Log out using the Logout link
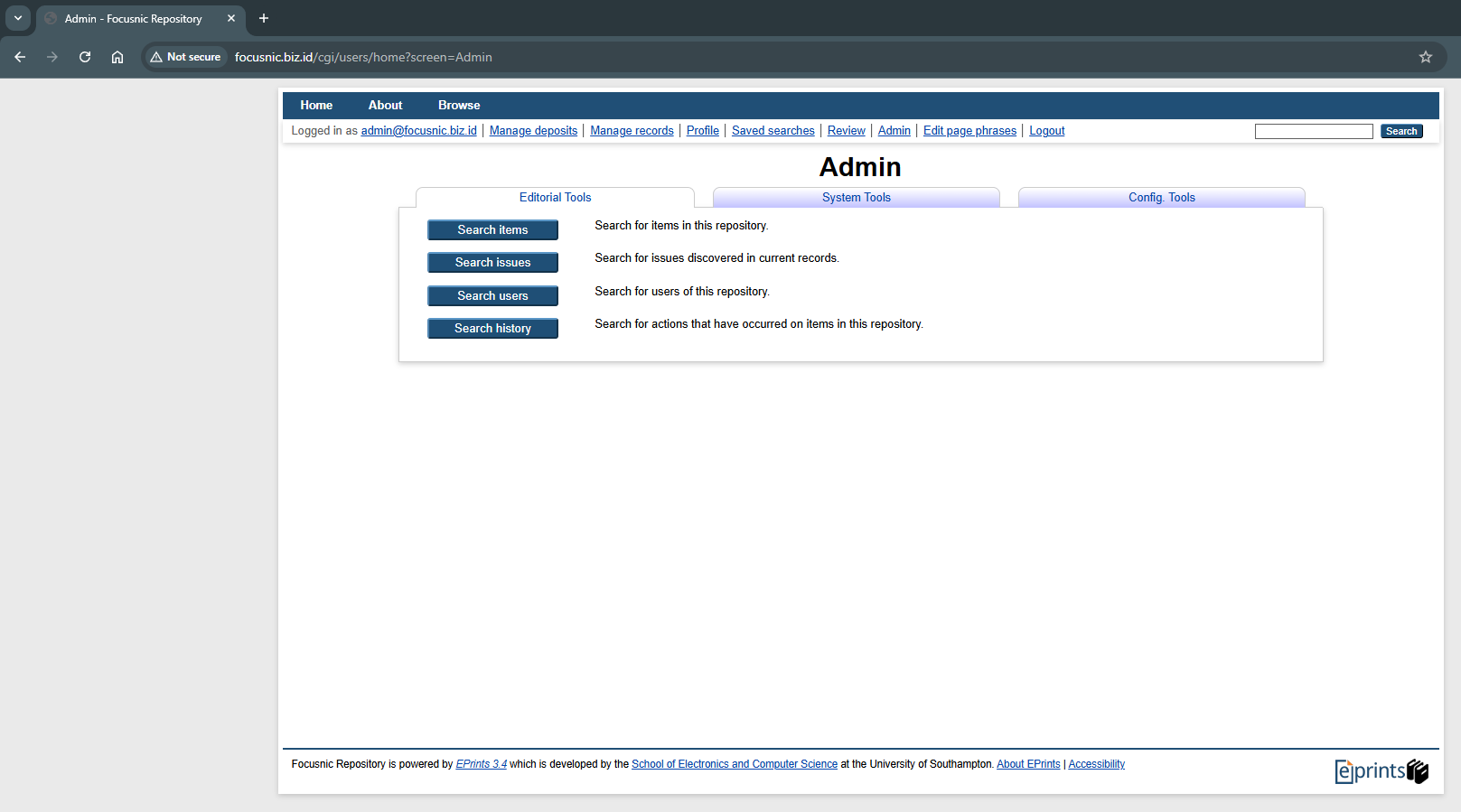Image resolution: width=1461 pixels, height=812 pixels. click(1046, 131)
